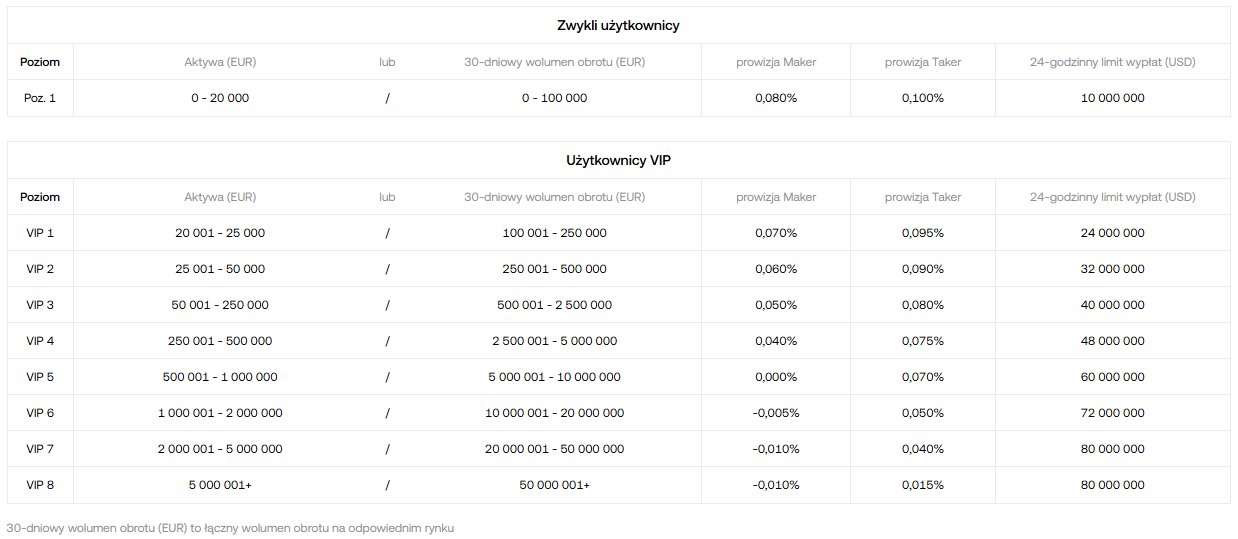1238x539 pixels.
Task: Click the 0,080% Maker fee value
Action: tap(776, 98)
